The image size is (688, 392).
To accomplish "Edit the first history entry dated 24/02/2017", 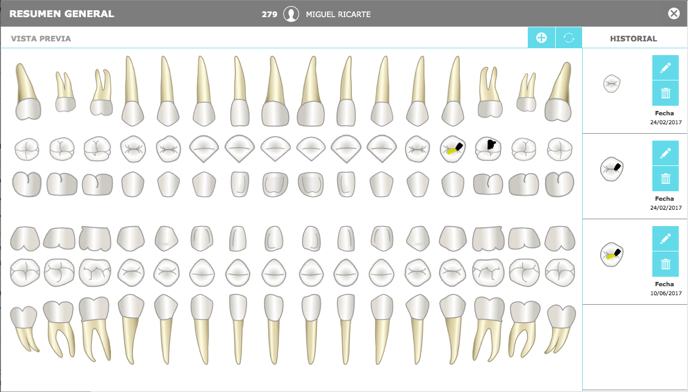I will (665, 68).
